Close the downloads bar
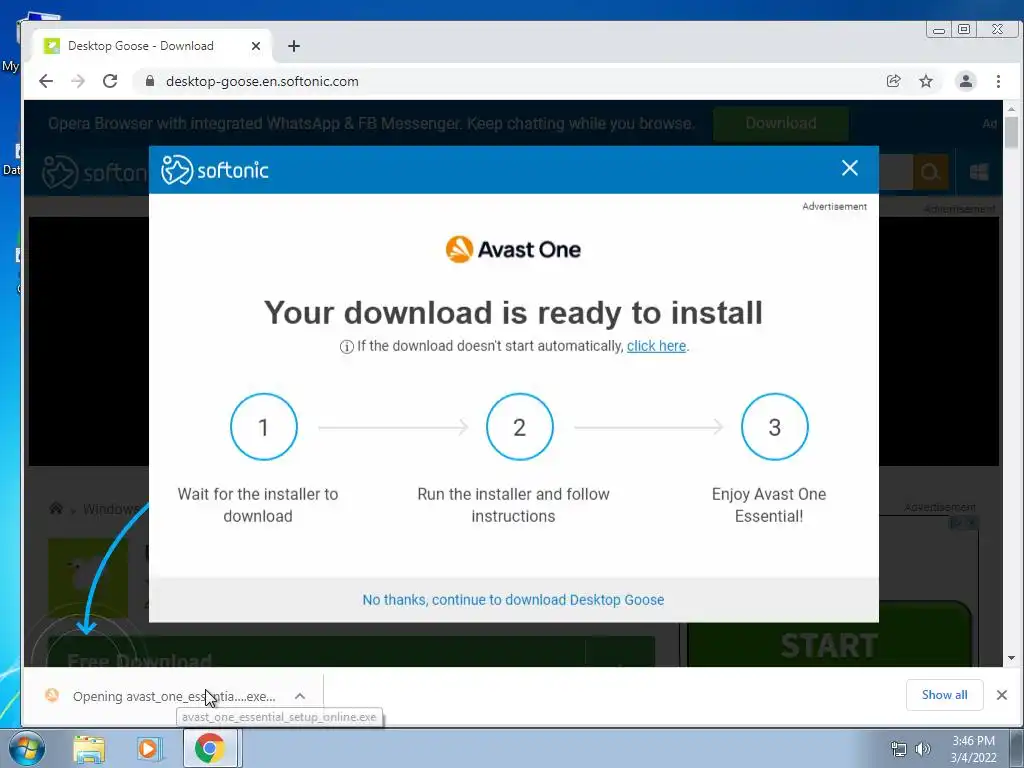The height and width of the screenshot is (768, 1024). point(1002,695)
